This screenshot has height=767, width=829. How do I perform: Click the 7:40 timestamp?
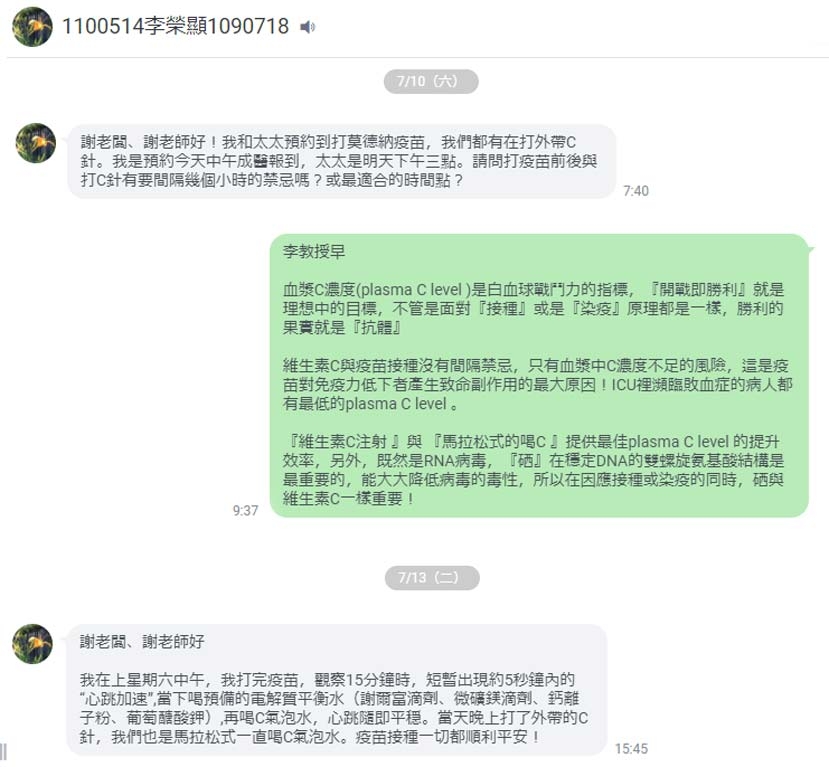tap(636, 191)
